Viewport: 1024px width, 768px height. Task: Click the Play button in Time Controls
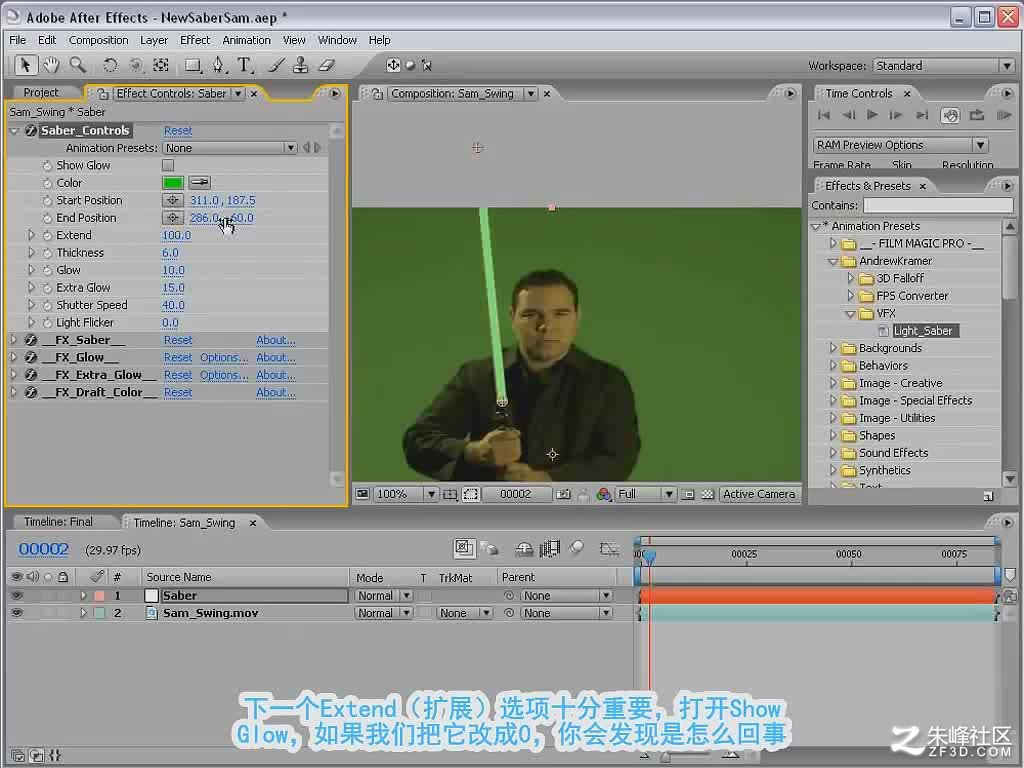(x=872, y=116)
